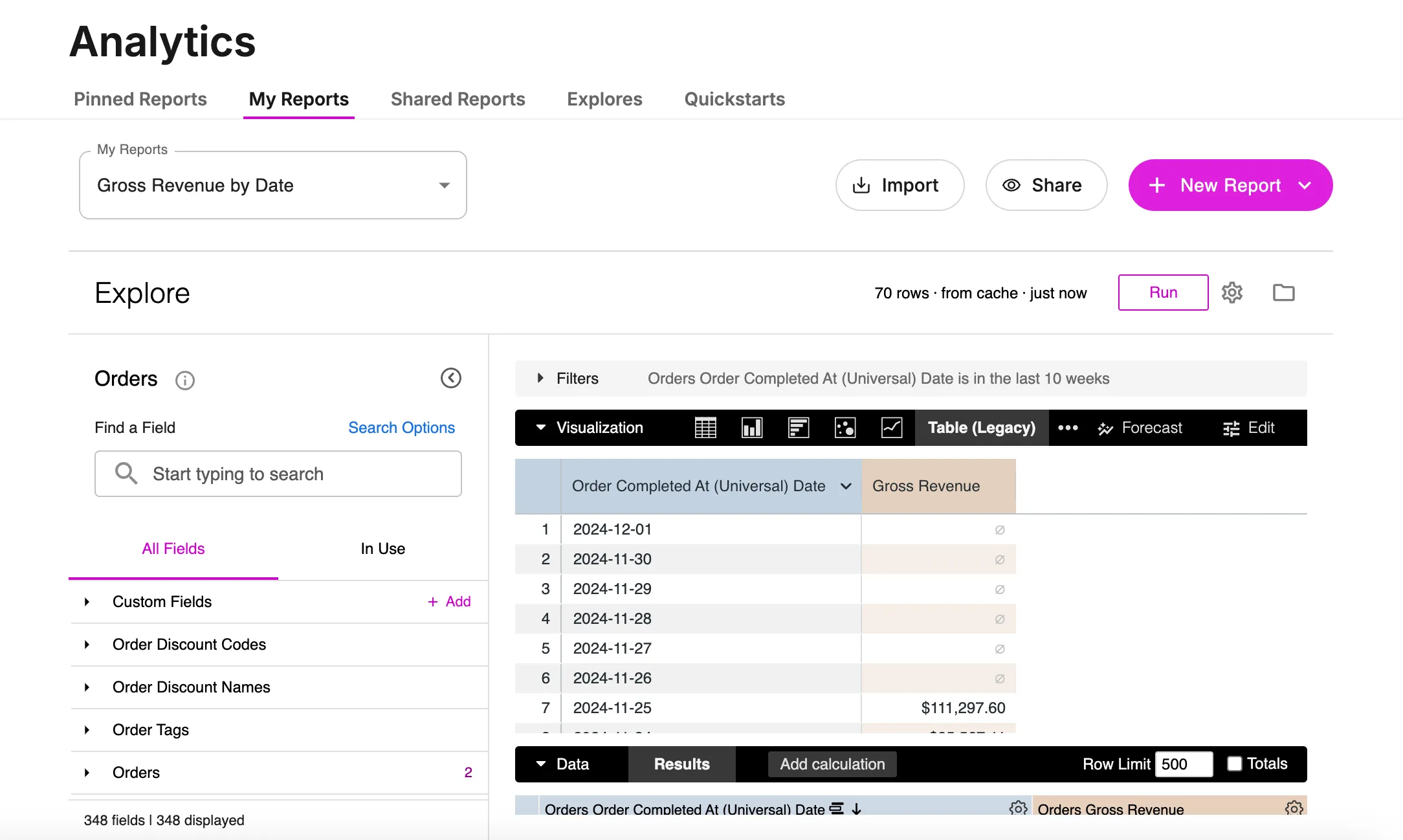This screenshot has width=1403, height=840.
Task: Select the Column chart visualization icon
Action: tap(752, 428)
